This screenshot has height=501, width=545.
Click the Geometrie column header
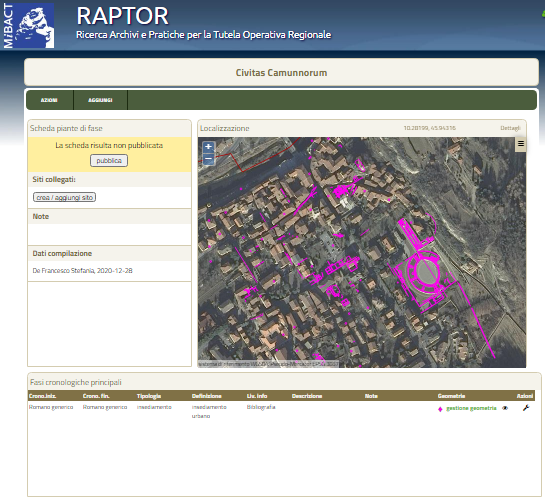451,396
